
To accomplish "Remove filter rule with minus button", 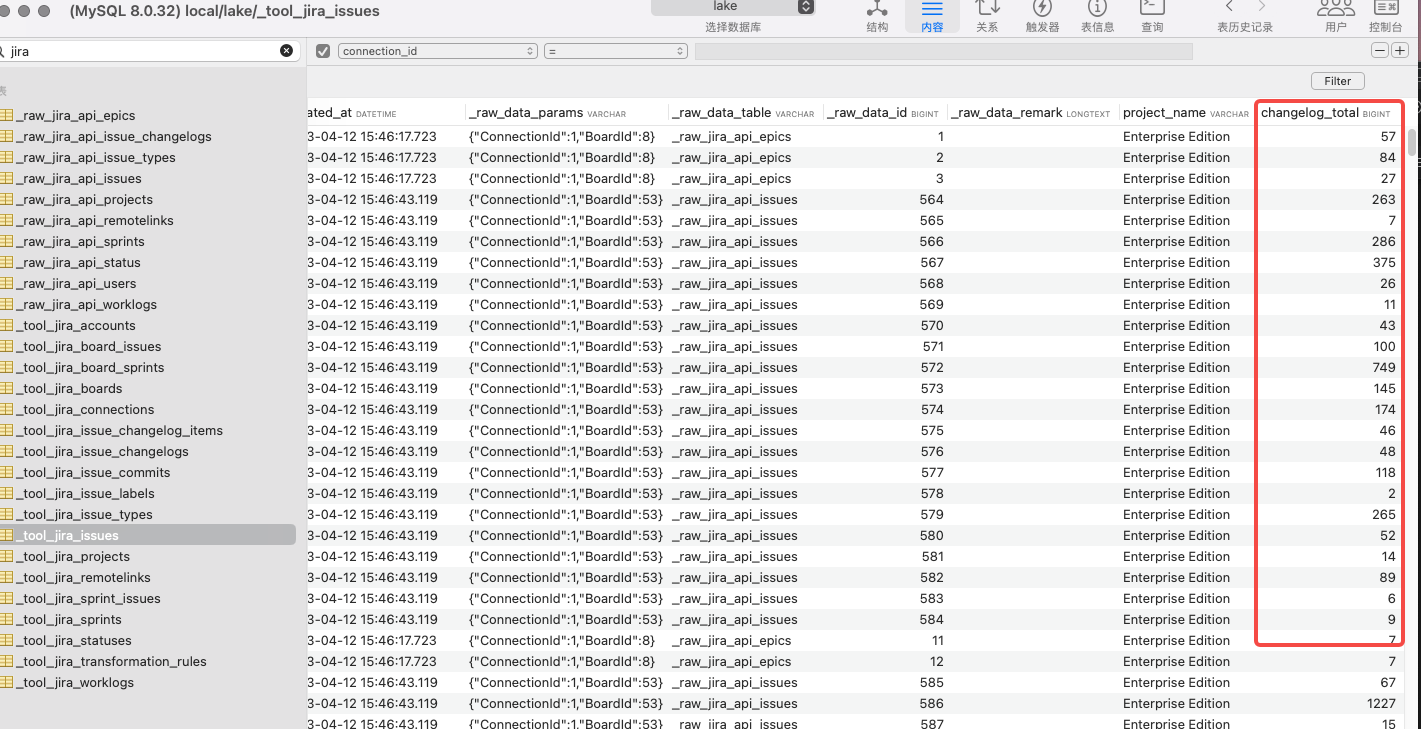I will click(1380, 51).
